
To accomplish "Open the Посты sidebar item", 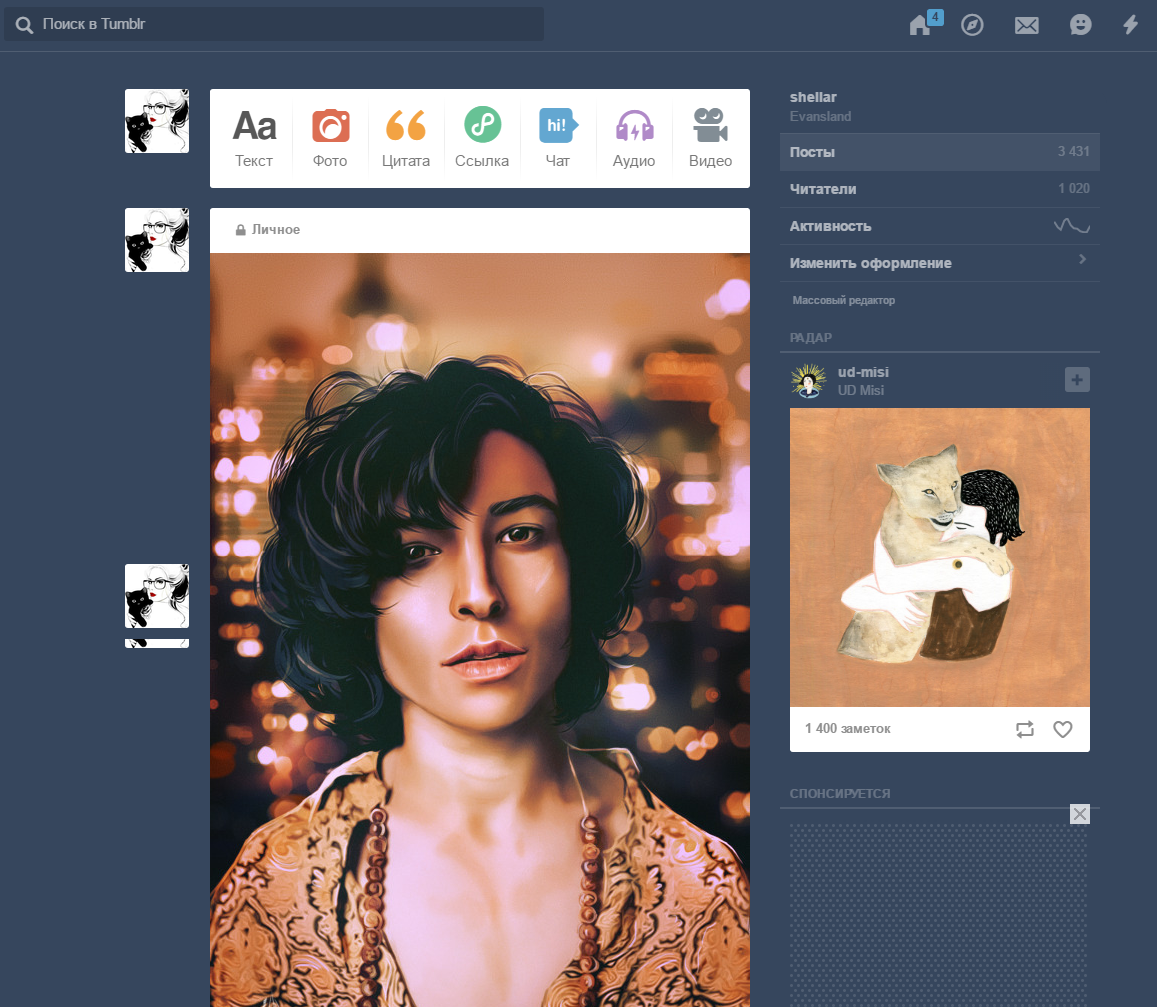I will coord(939,152).
